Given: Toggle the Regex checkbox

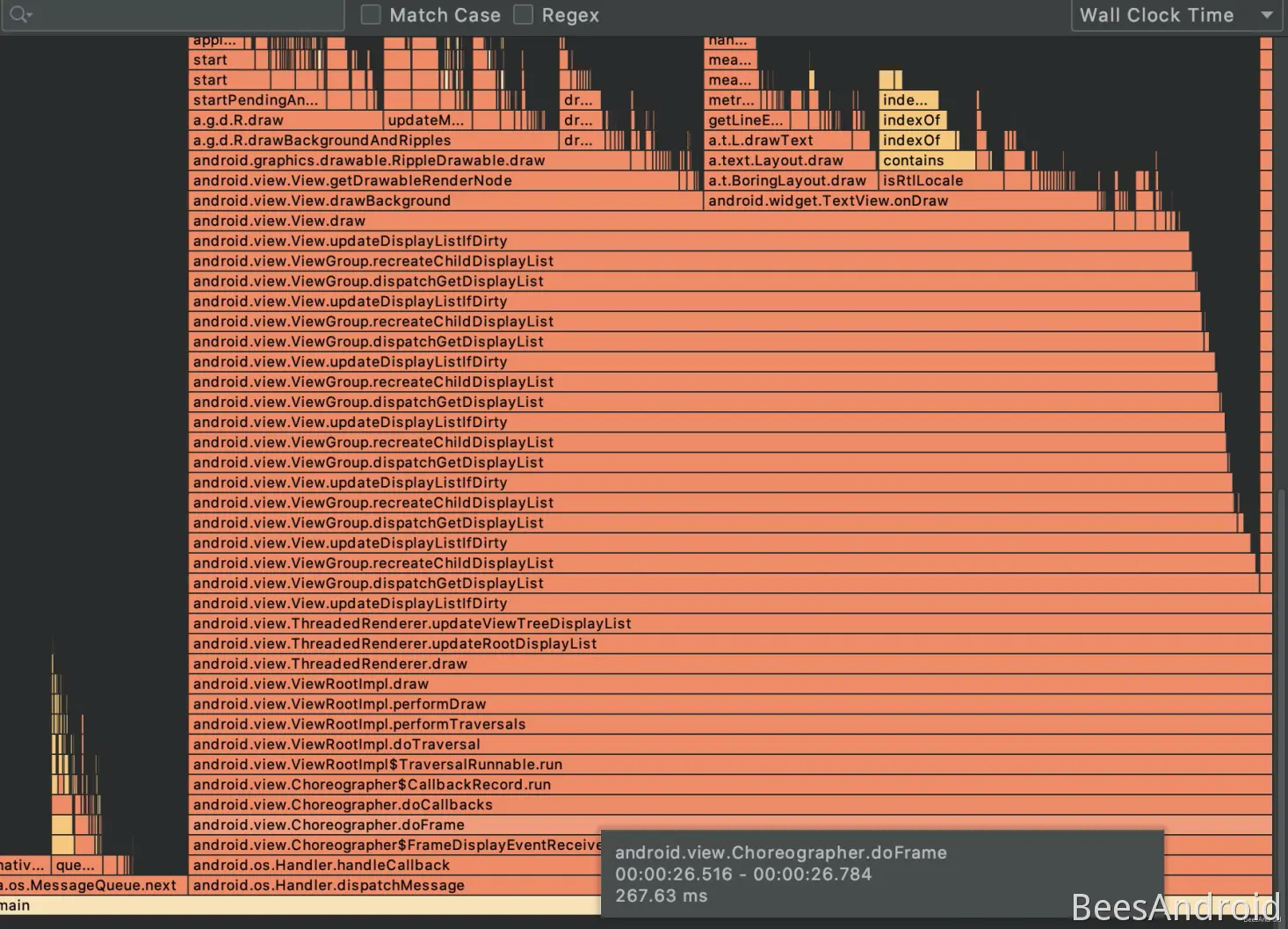Looking at the screenshot, I should click(x=524, y=15).
